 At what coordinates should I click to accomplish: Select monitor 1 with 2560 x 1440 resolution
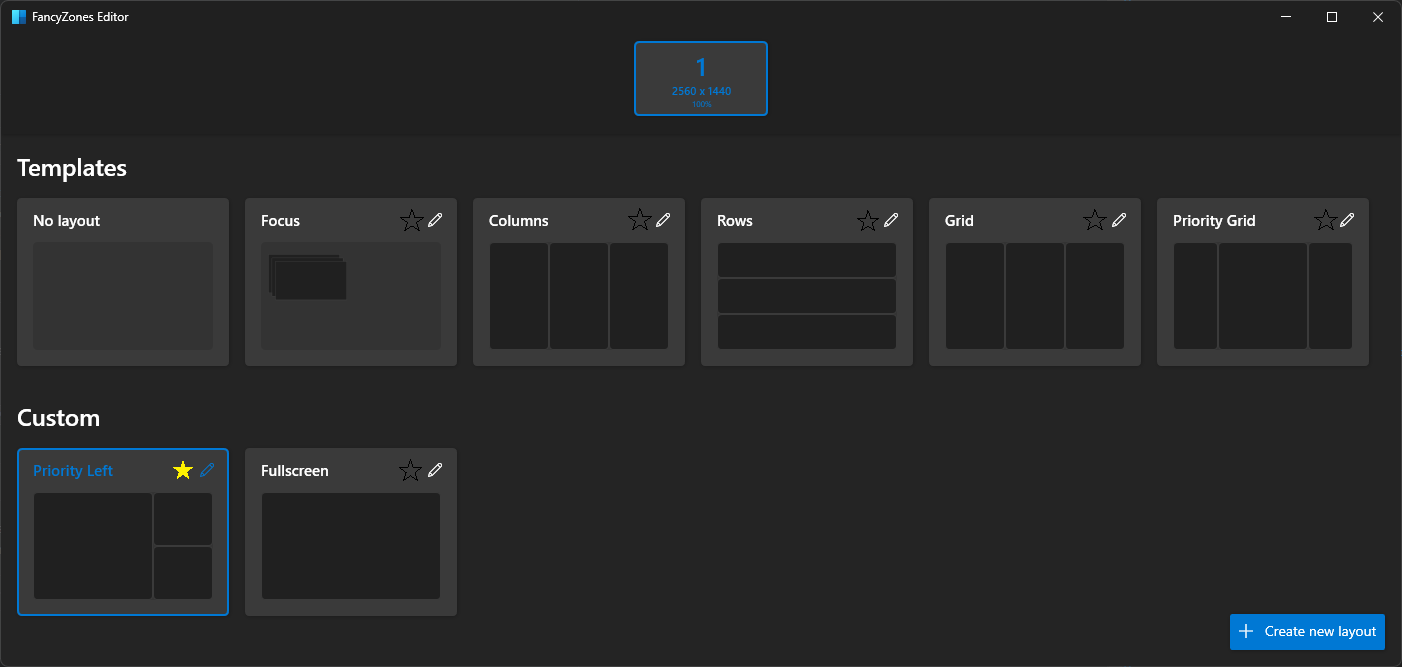pyautogui.click(x=701, y=78)
